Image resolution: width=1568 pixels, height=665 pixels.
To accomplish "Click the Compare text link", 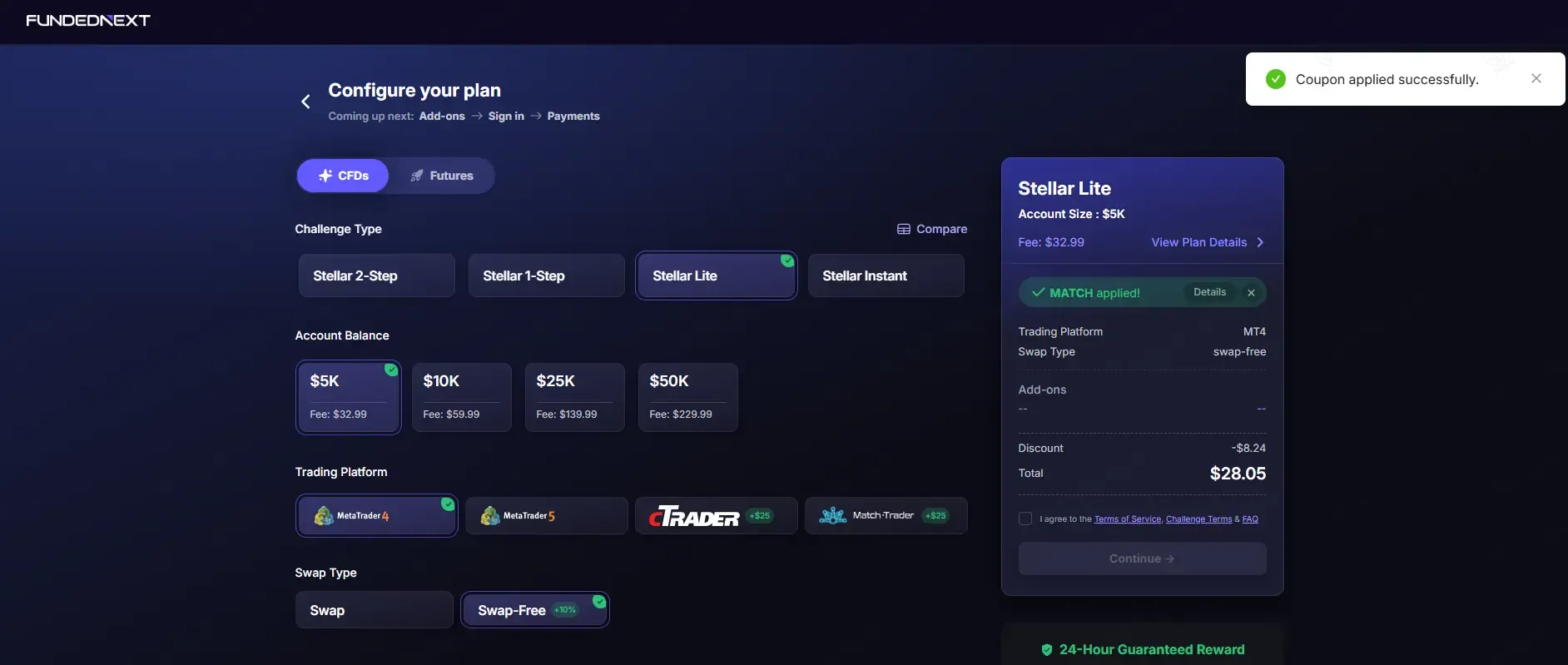I will click(x=941, y=229).
